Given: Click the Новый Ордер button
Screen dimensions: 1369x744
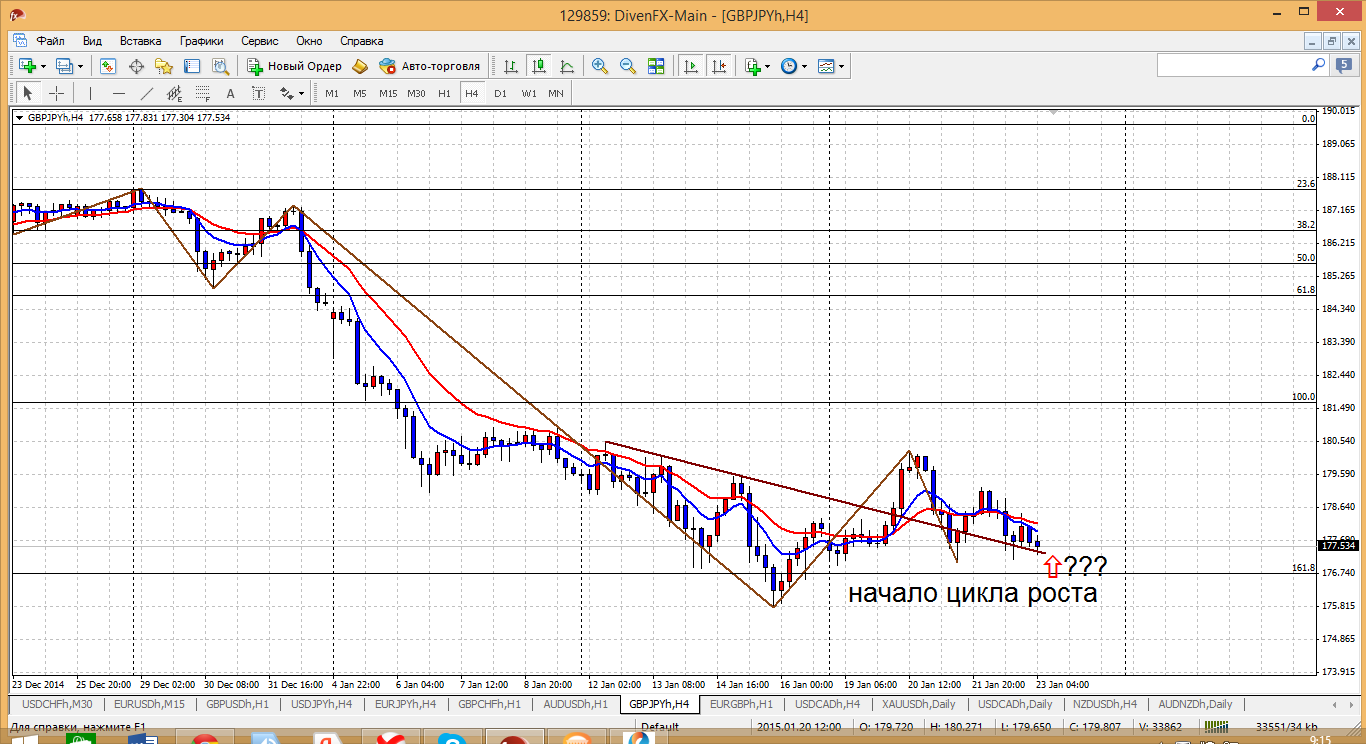Looking at the screenshot, I should pyautogui.click(x=295, y=66).
